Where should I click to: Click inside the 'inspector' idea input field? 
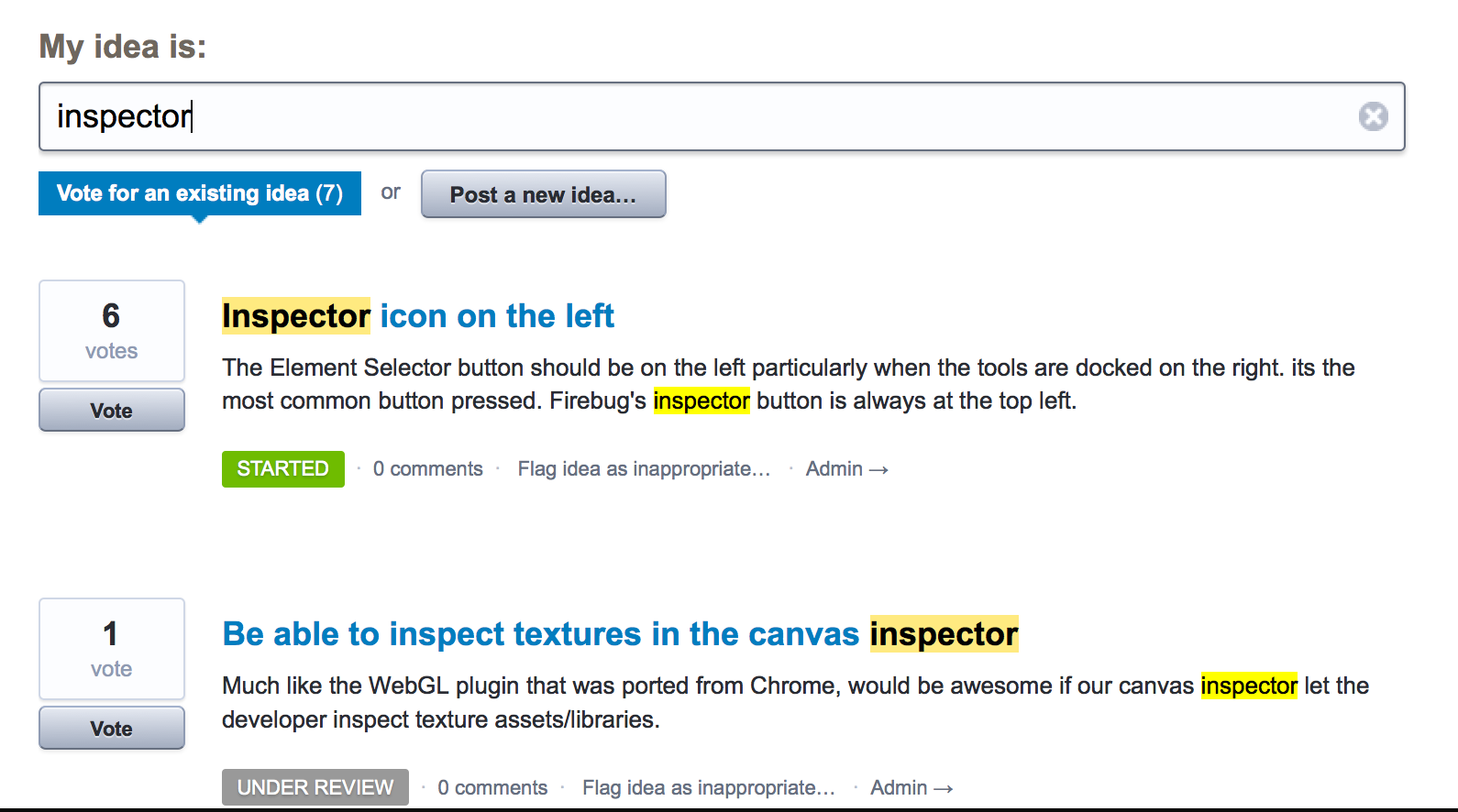722,116
